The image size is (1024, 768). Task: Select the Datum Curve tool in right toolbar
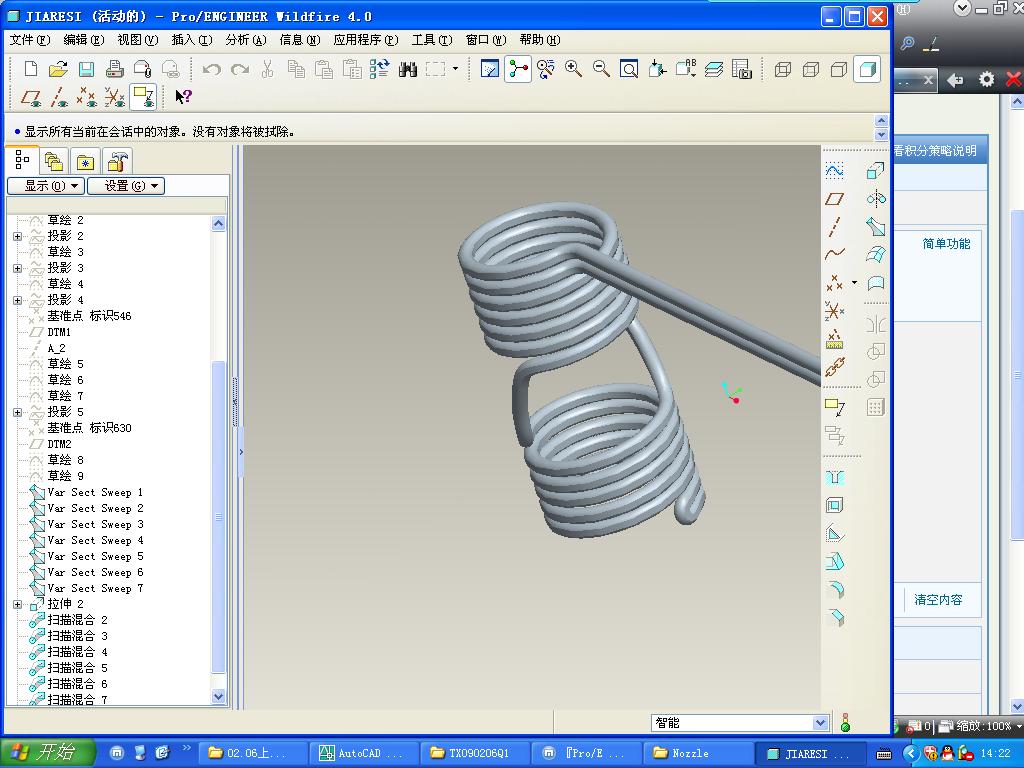click(835, 254)
